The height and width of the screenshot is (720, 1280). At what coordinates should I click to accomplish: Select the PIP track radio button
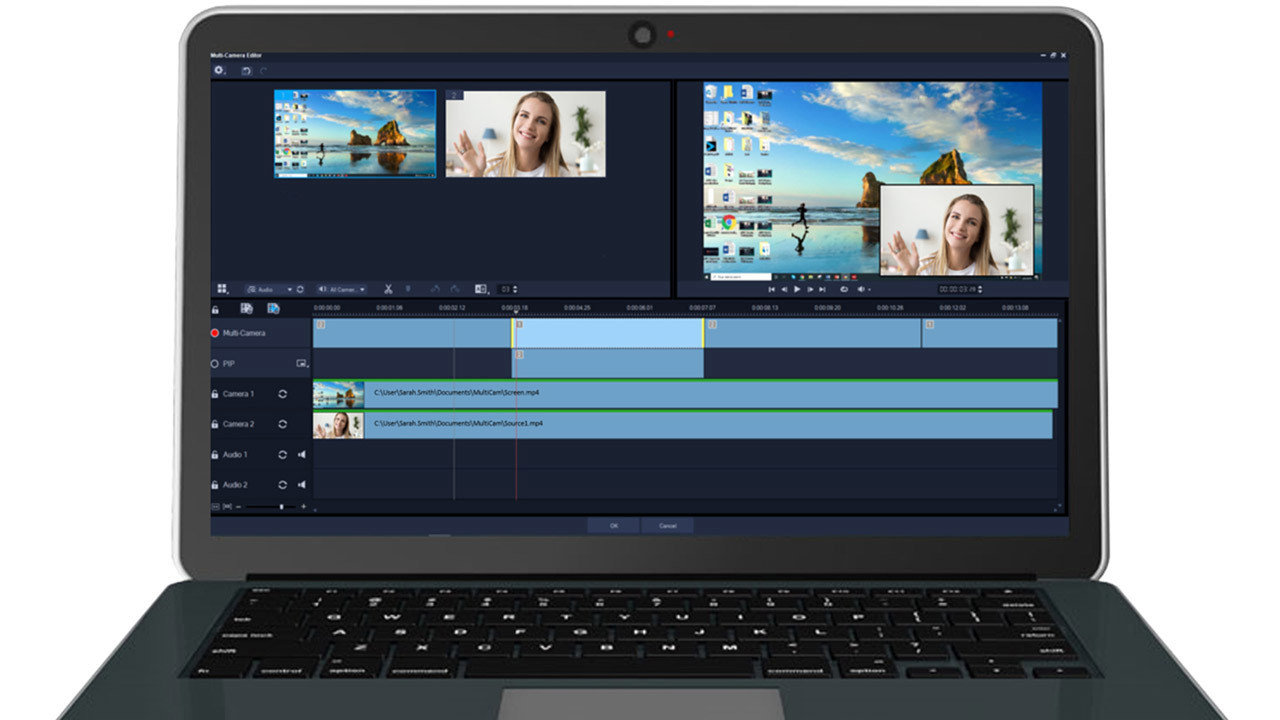pos(214,364)
